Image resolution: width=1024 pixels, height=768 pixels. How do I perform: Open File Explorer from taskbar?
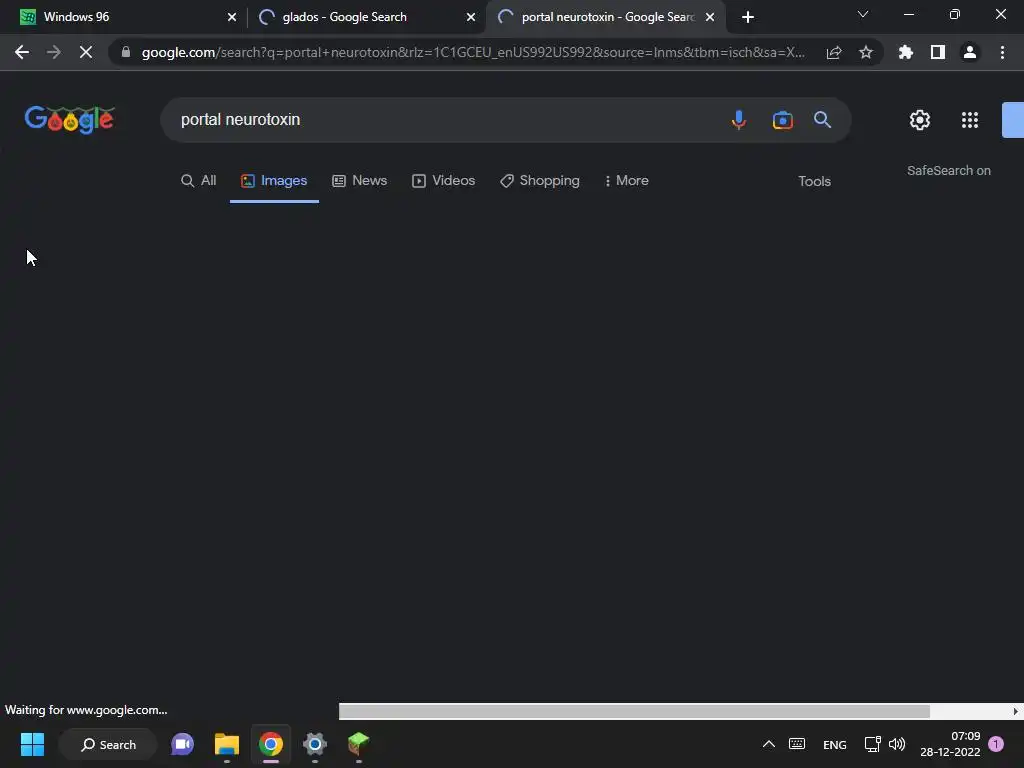click(227, 744)
